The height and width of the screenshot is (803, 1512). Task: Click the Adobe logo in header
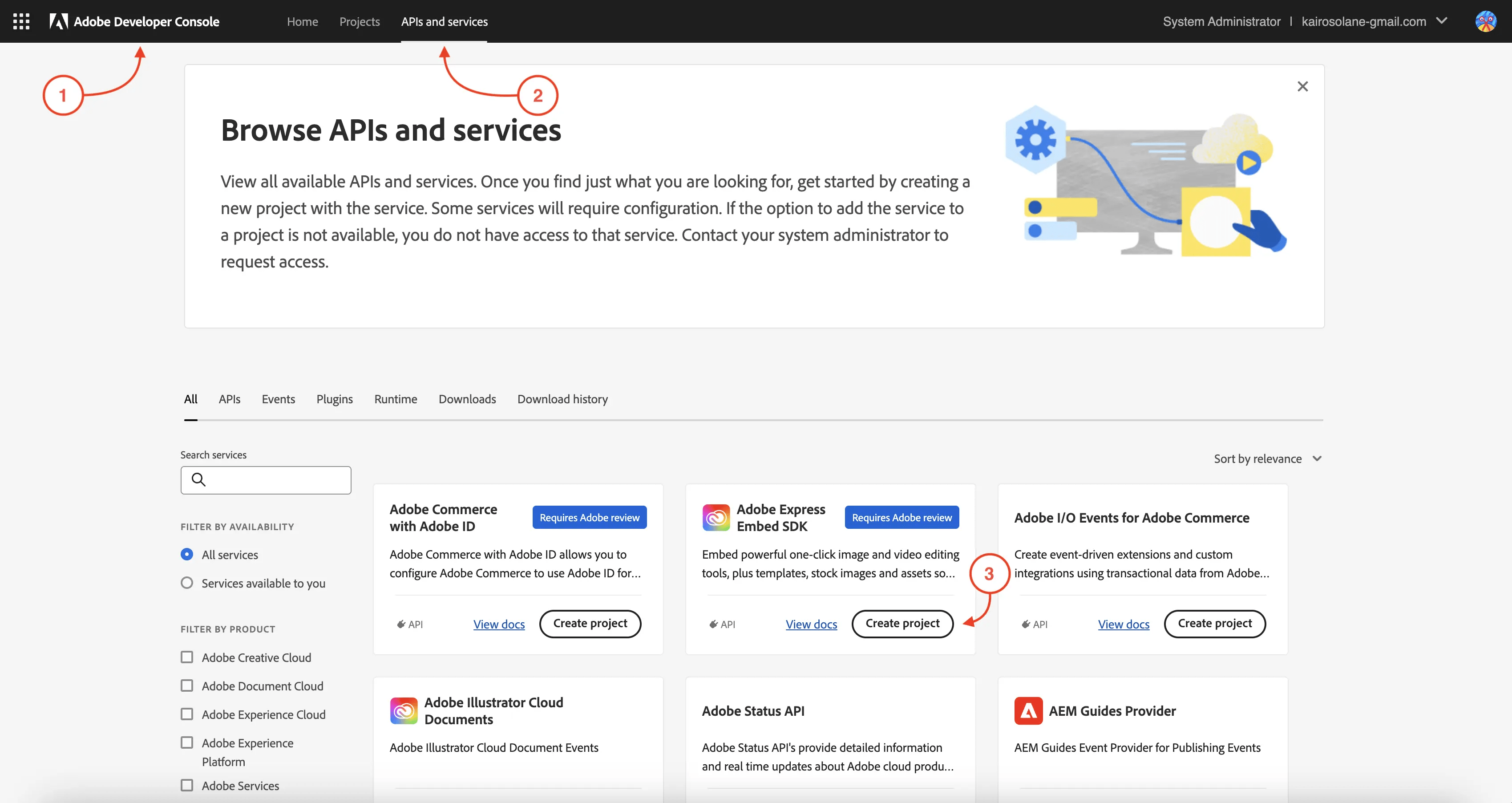pyautogui.click(x=59, y=22)
